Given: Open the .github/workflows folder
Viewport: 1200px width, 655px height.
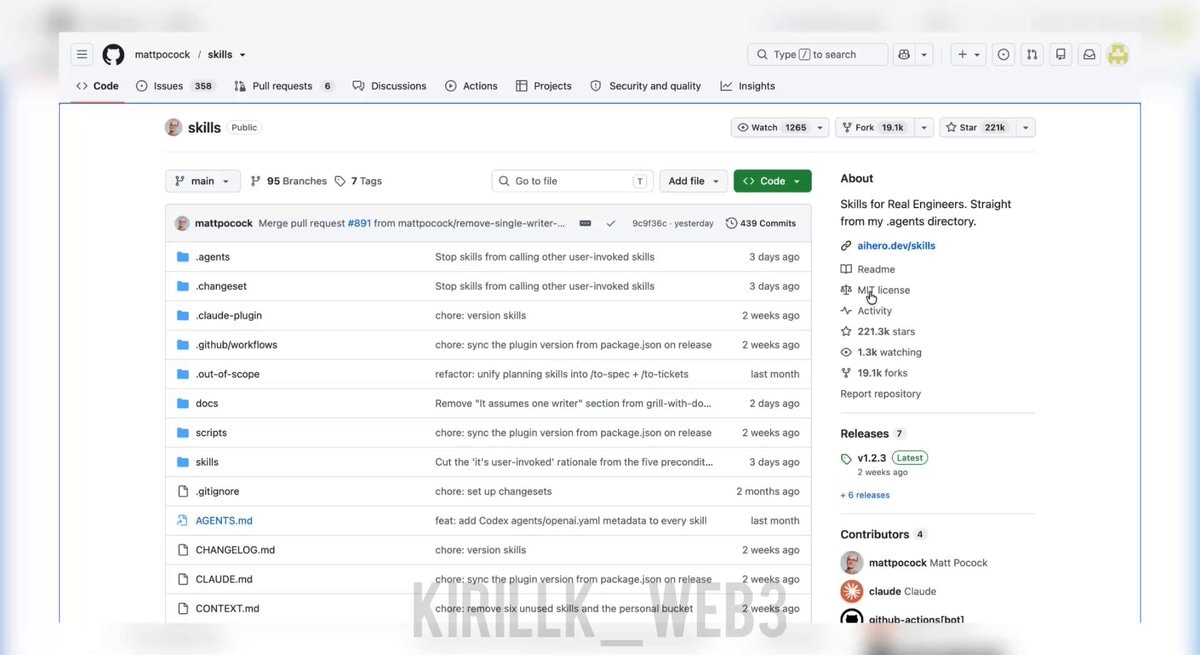Looking at the screenshot, I should pyautogui.click(x=236, y=345).
